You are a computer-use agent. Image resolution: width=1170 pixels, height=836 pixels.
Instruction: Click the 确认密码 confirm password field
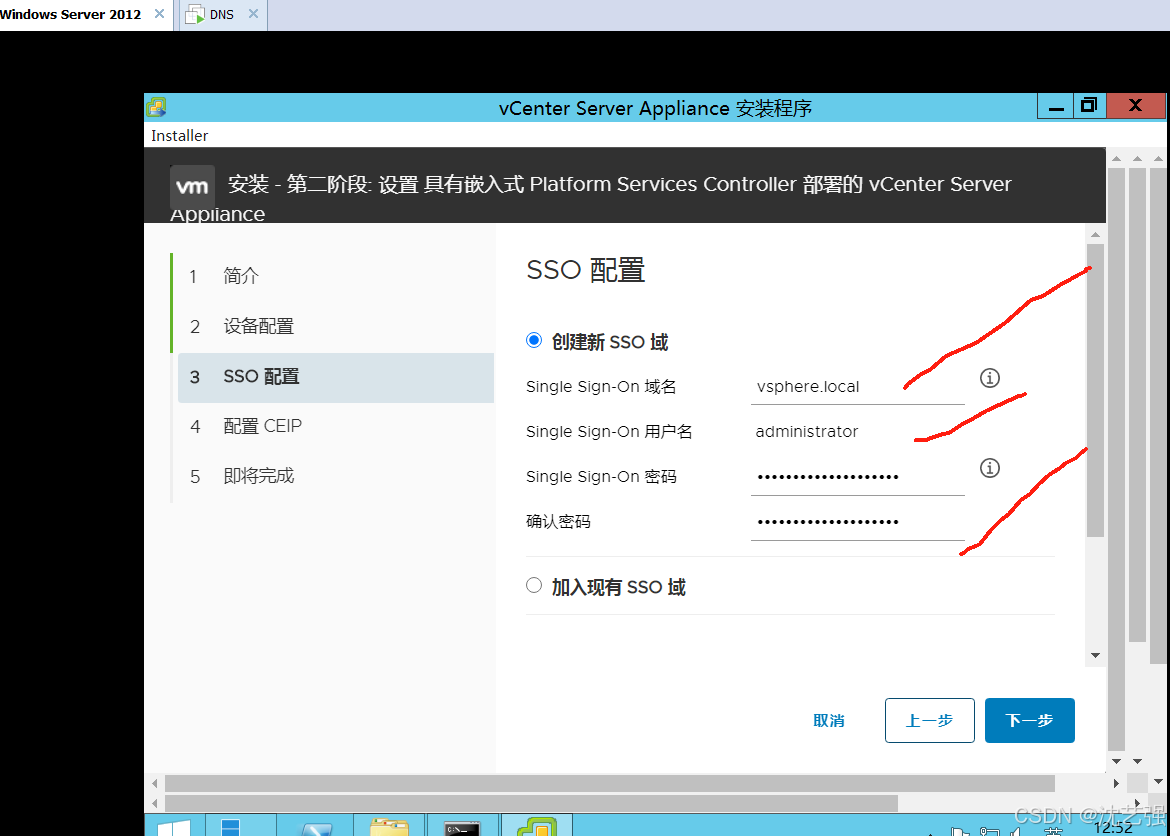click(x=857, y=522)
